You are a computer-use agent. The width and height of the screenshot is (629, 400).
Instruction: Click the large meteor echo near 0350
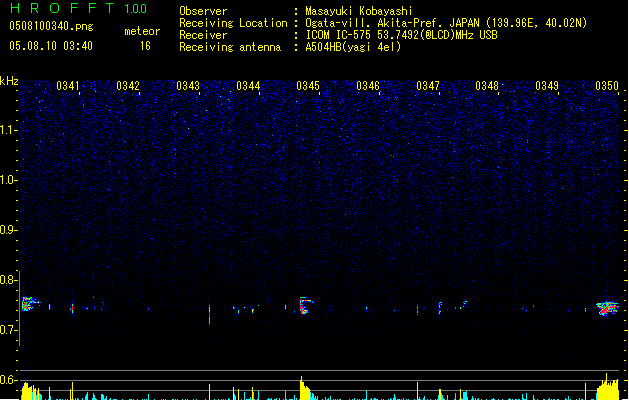[607, 309]
